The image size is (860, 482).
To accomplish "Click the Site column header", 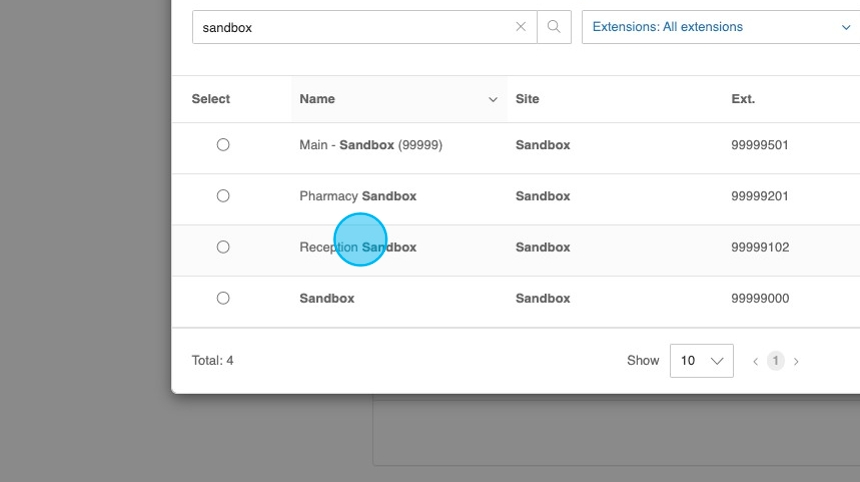I will coord(527,99).
